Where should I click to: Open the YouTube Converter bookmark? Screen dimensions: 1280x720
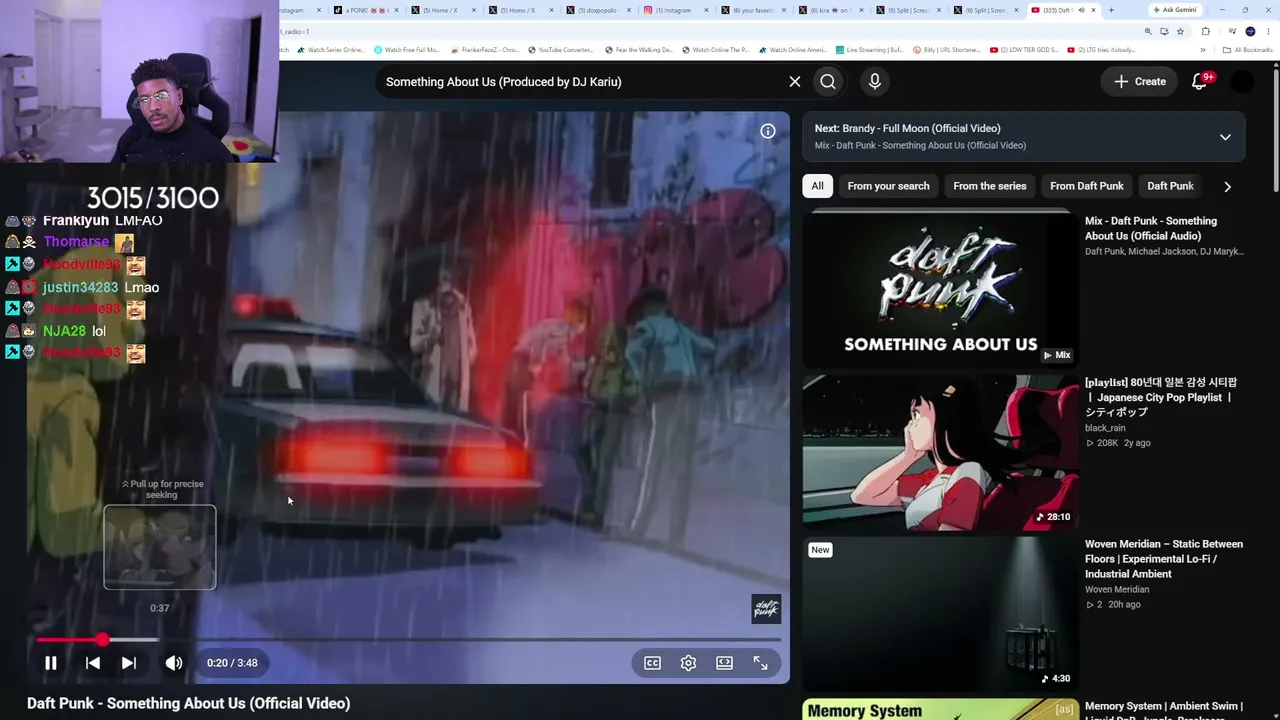pyautogui.click(x=561, y=50)
